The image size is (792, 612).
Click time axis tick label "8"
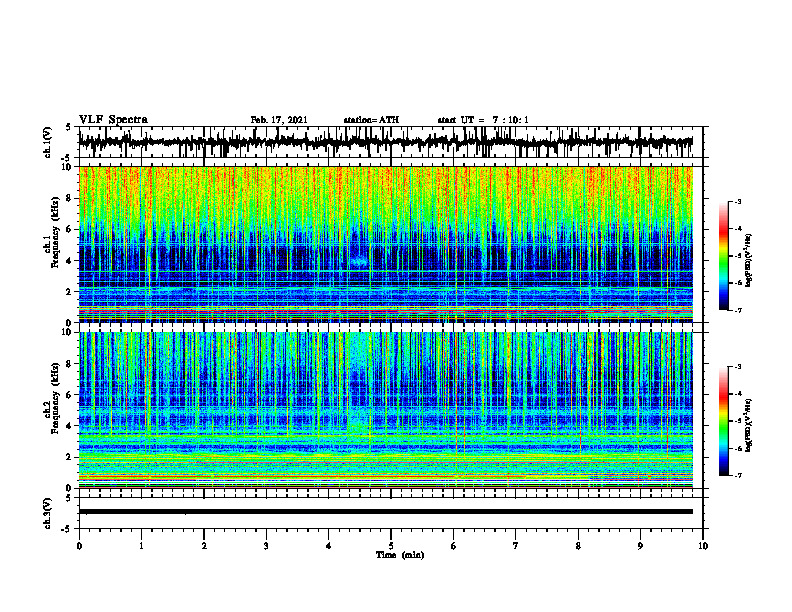pyautogui.click(x=578, y=546)
